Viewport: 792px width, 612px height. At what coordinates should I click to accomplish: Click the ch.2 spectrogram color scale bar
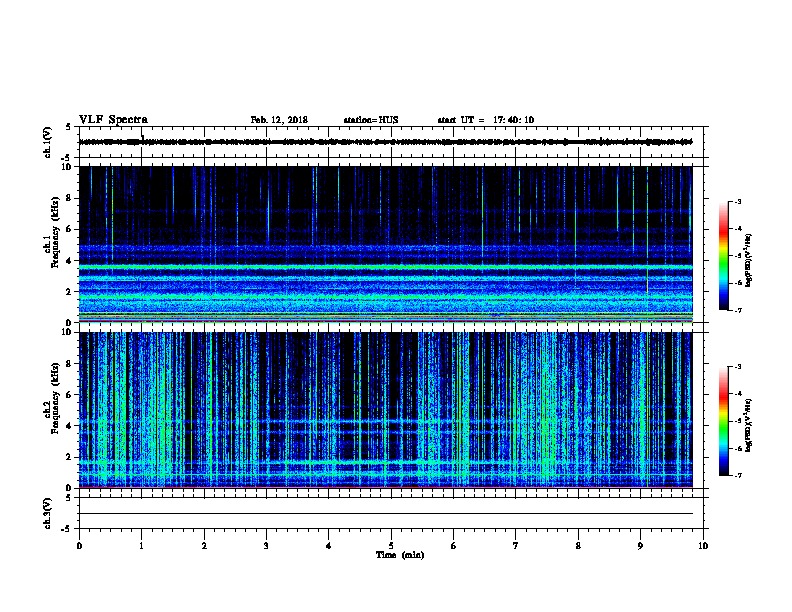tap(724, 421)
